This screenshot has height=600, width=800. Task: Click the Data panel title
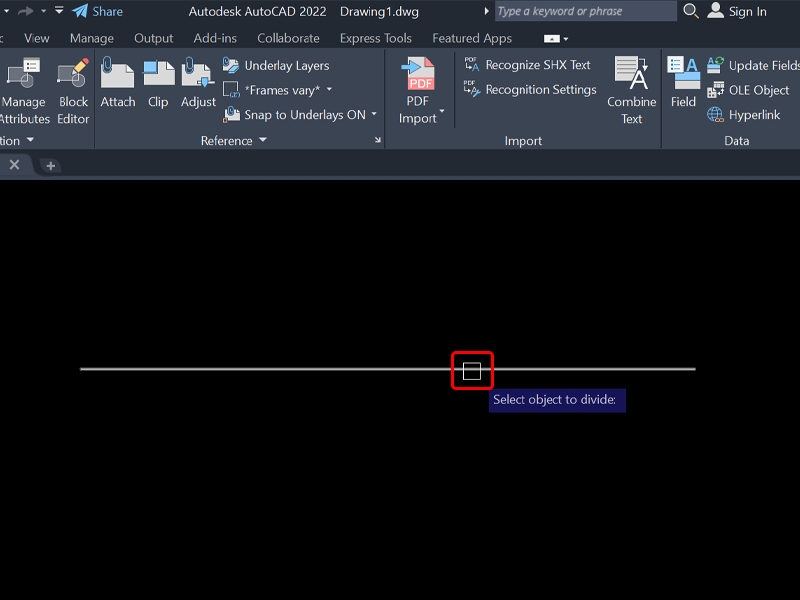[x=737, y=141]
